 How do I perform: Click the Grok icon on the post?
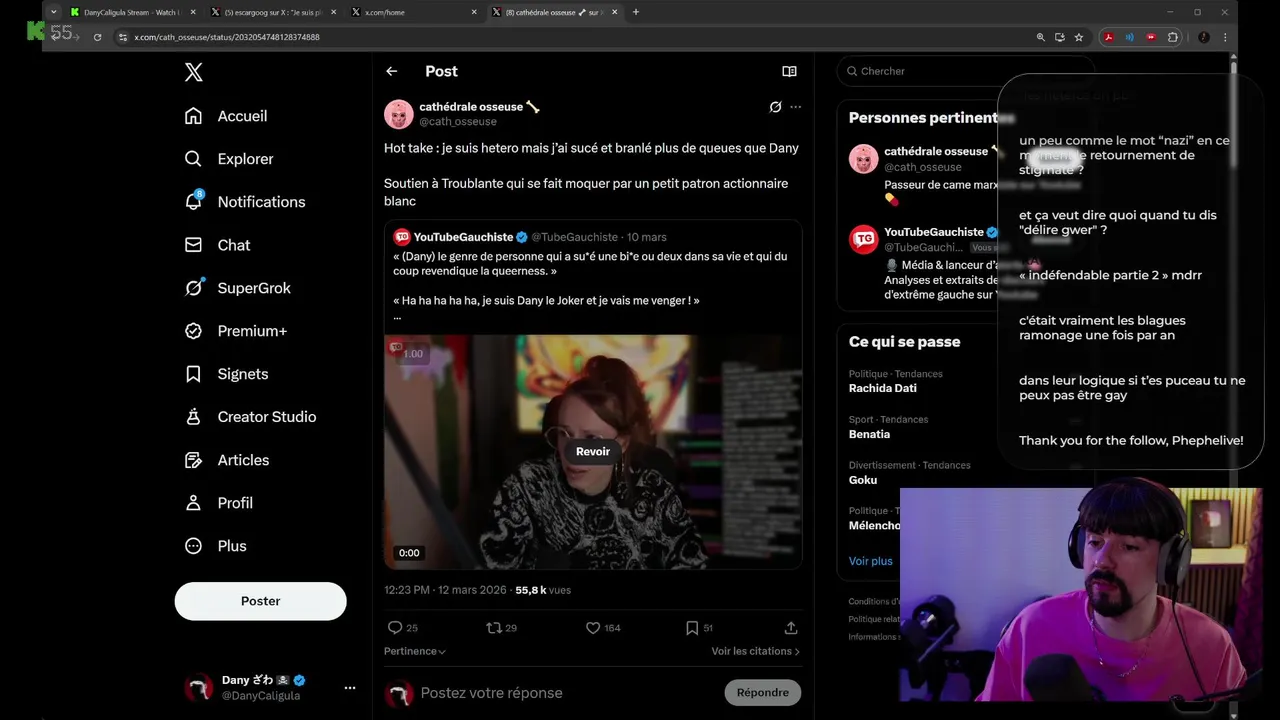tap(775, 107)
